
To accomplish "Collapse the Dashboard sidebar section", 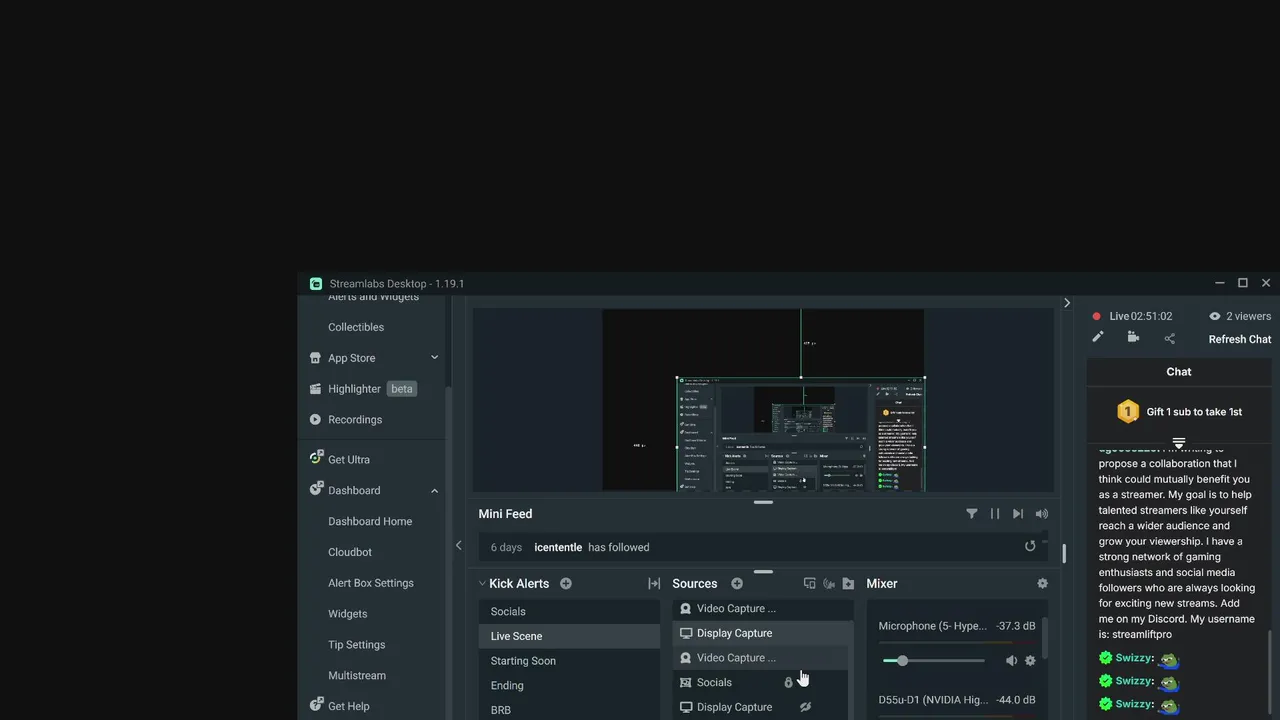I will pyautogui.click(x=435, y=491).
